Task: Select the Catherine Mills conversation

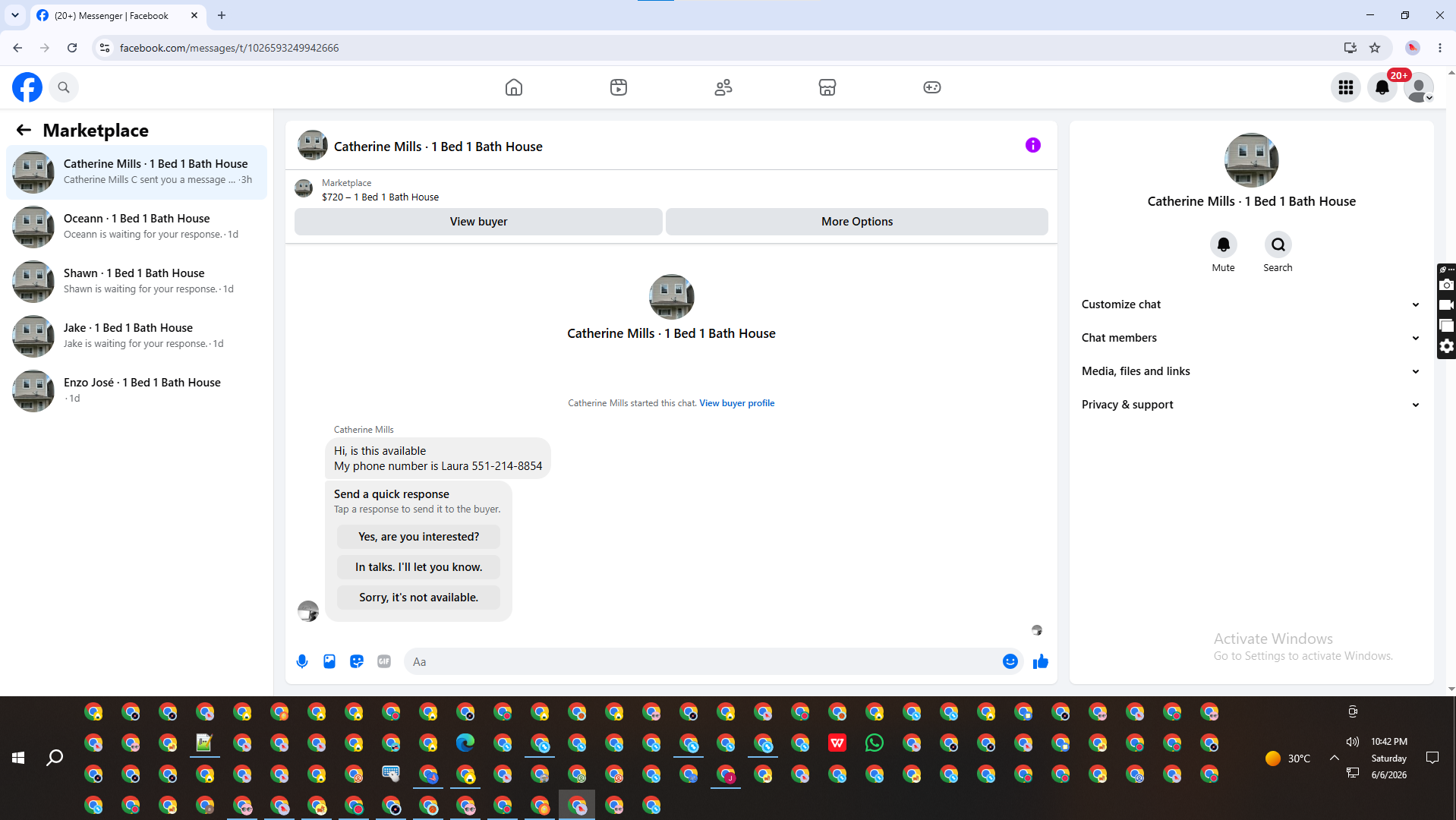Action: click(137, 172)
